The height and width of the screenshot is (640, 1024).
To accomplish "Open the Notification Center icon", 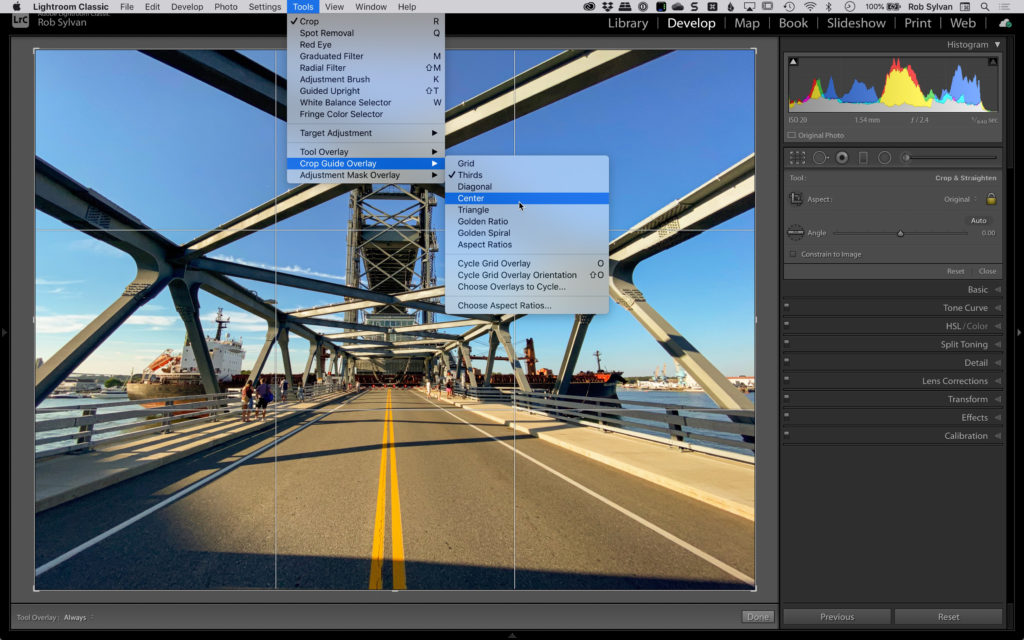I will [1006, 7].
